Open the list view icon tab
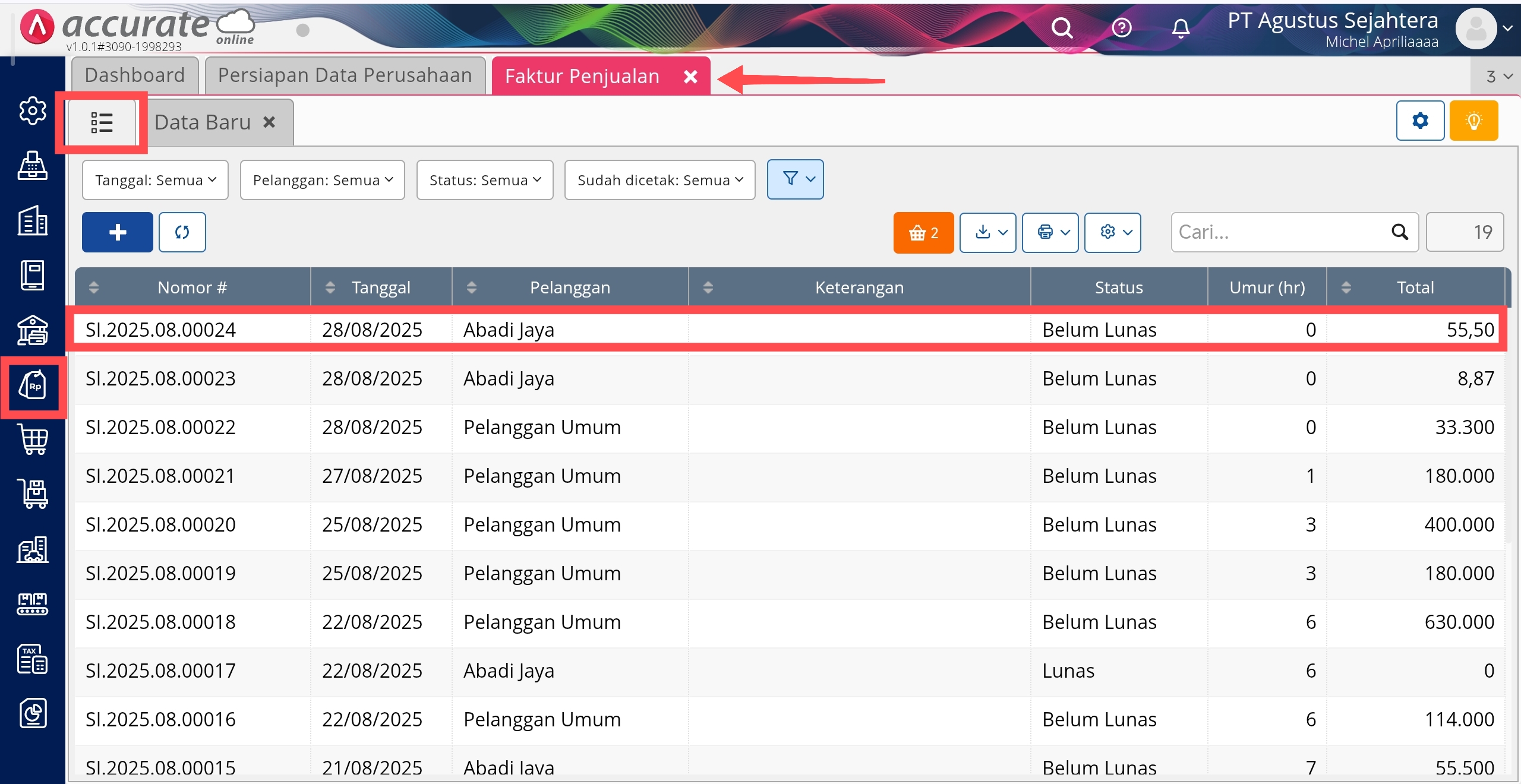 coord(102,122)
